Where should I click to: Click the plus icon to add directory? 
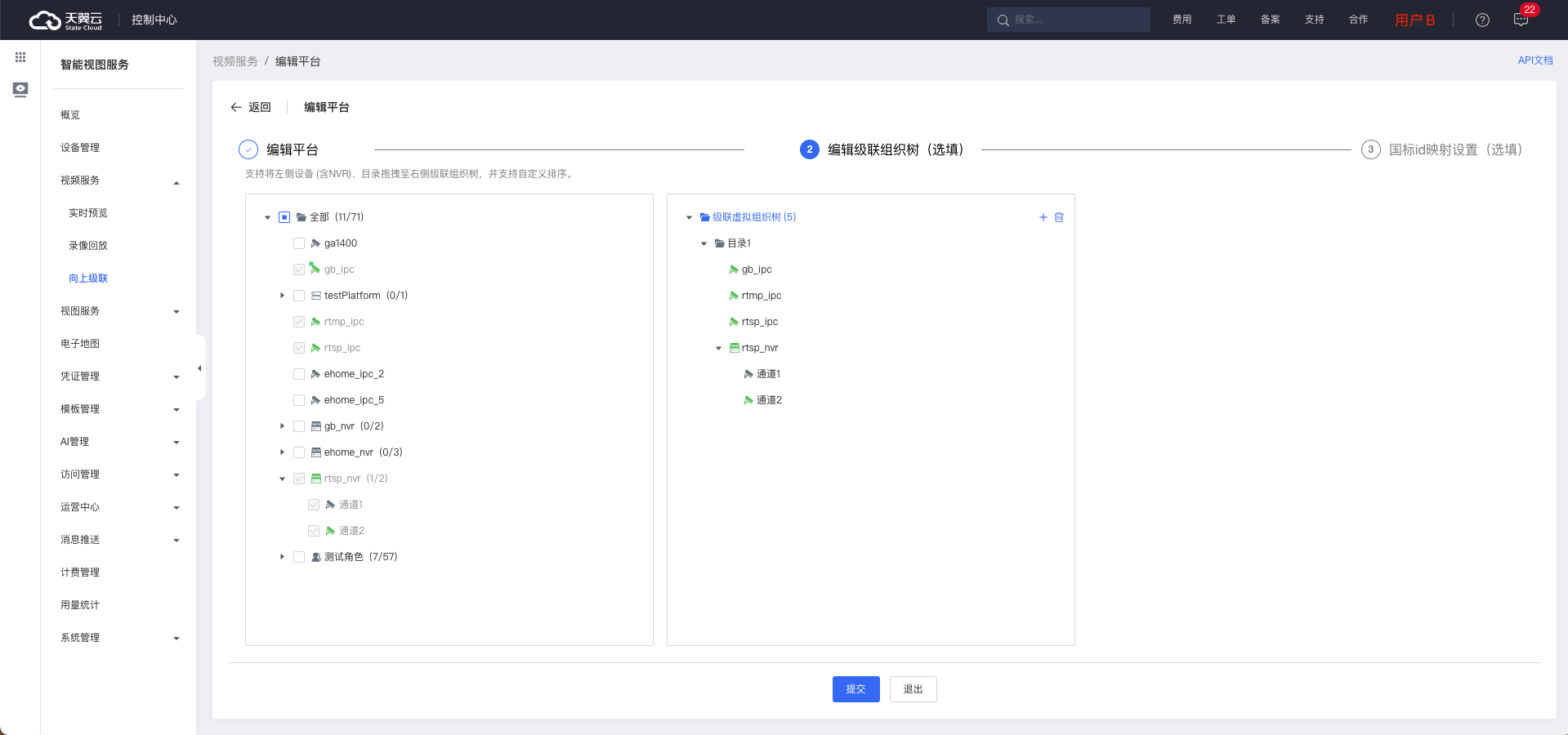click(x=1043, y=217)
